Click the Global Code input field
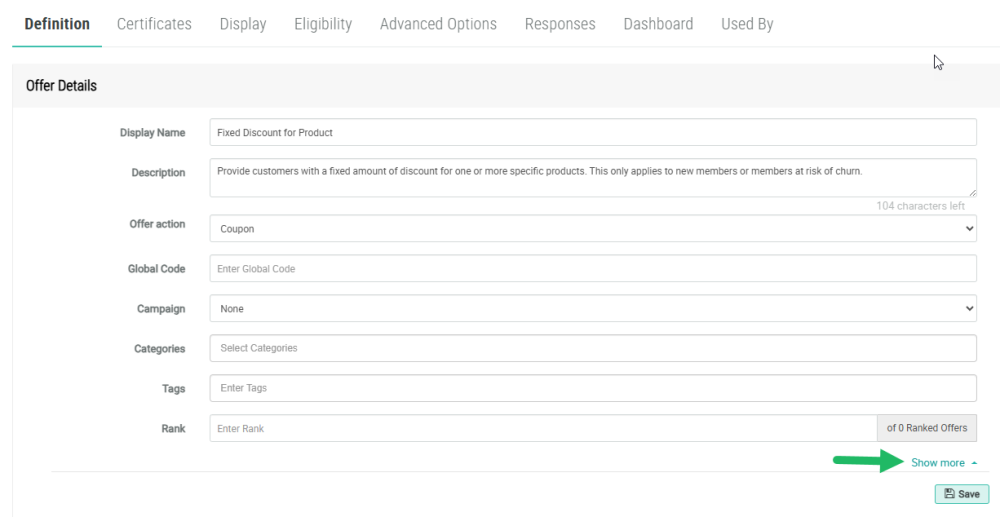1000x517 pixels. [592, 269]
